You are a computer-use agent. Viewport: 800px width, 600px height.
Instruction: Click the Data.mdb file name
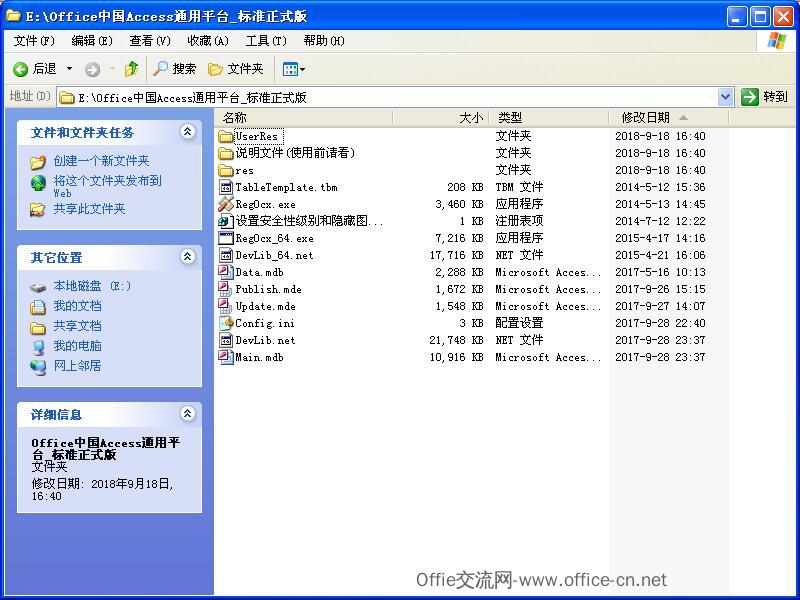click(259, 272)
